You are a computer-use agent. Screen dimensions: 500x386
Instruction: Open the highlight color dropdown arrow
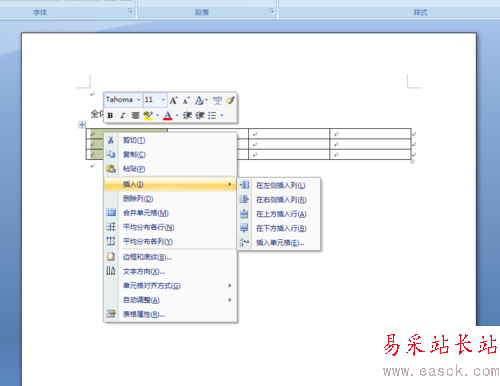pos(157,116)
